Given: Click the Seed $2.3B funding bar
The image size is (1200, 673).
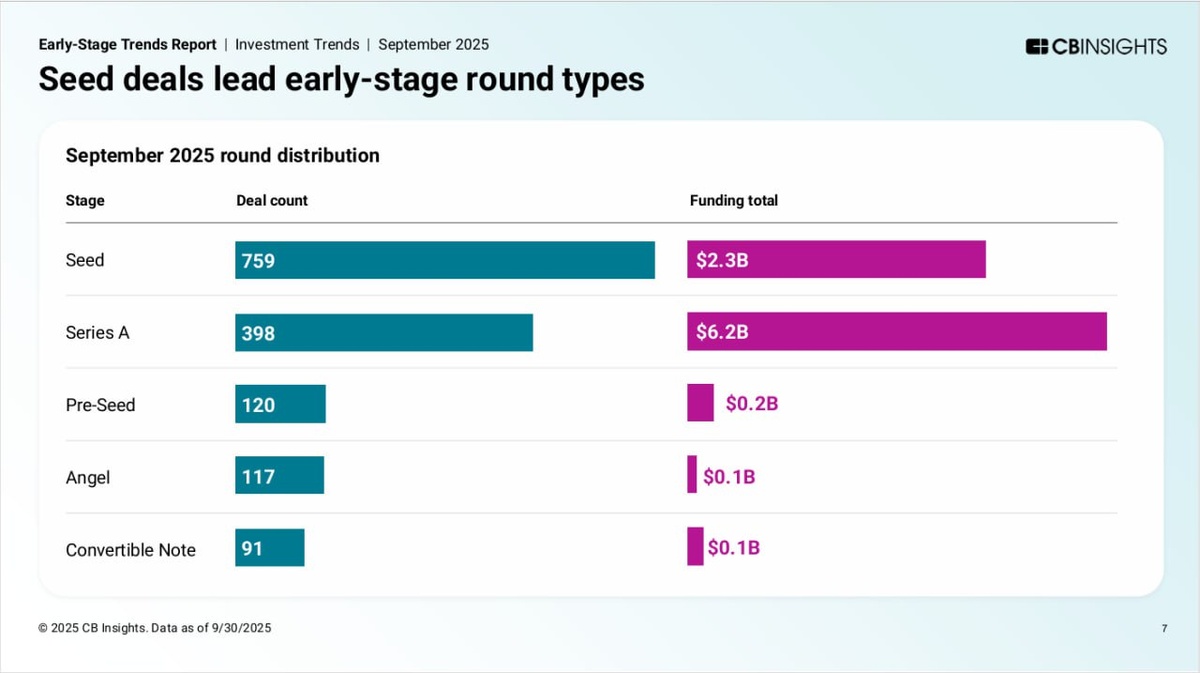Looking at the screenshot, I should tap(836, 259).
